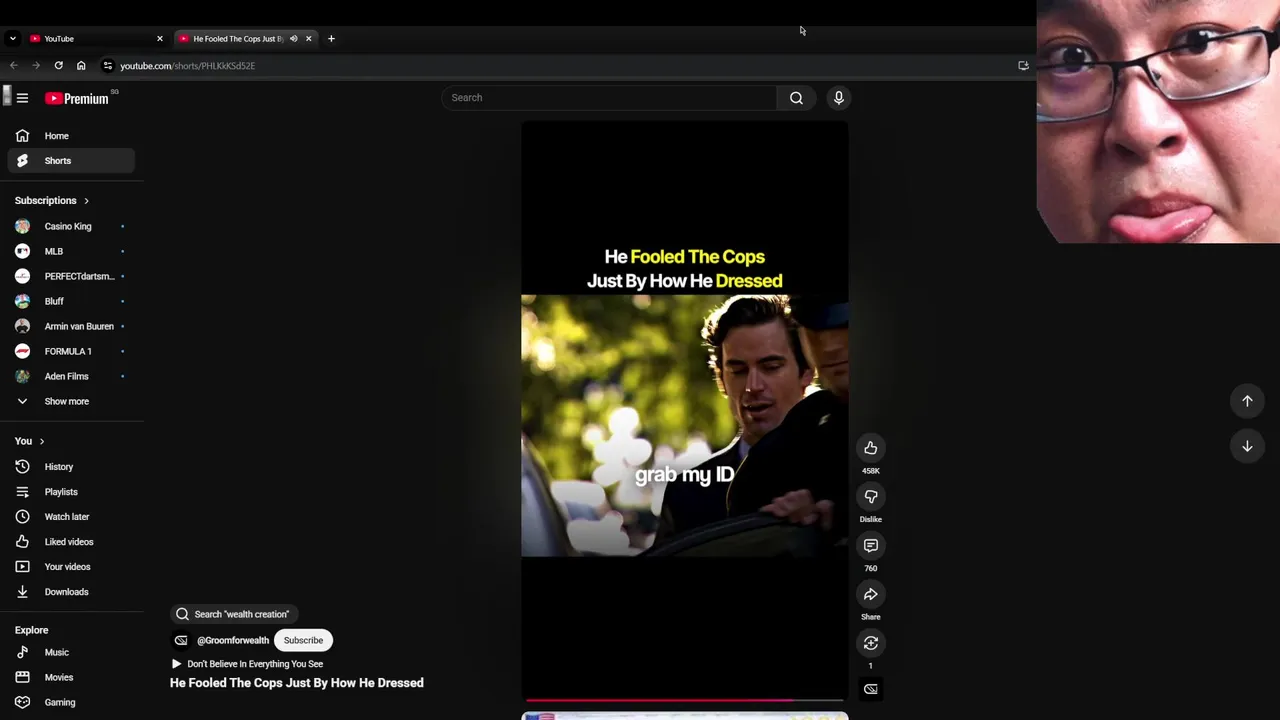Start voice search with the microphone
Image resolution: width=1280 pixels, height=720 pixels.
(x=839, y=98)
